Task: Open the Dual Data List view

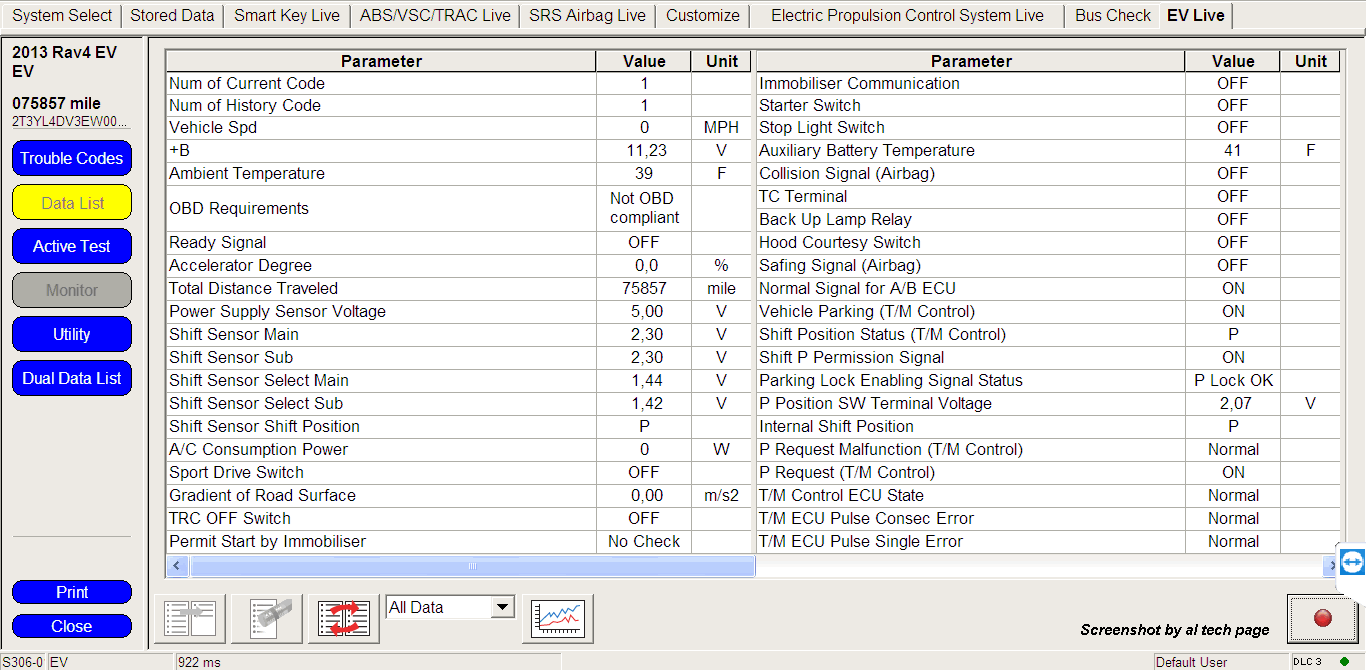Action: tap(72, 378)
